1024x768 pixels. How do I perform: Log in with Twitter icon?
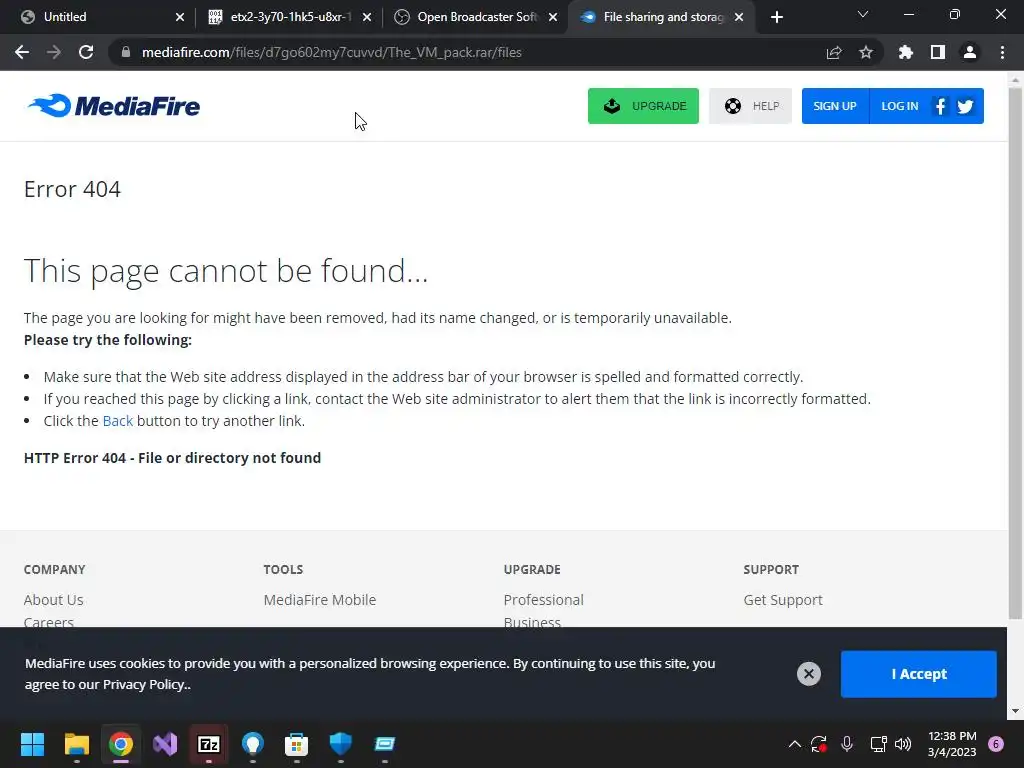point(965,106)
